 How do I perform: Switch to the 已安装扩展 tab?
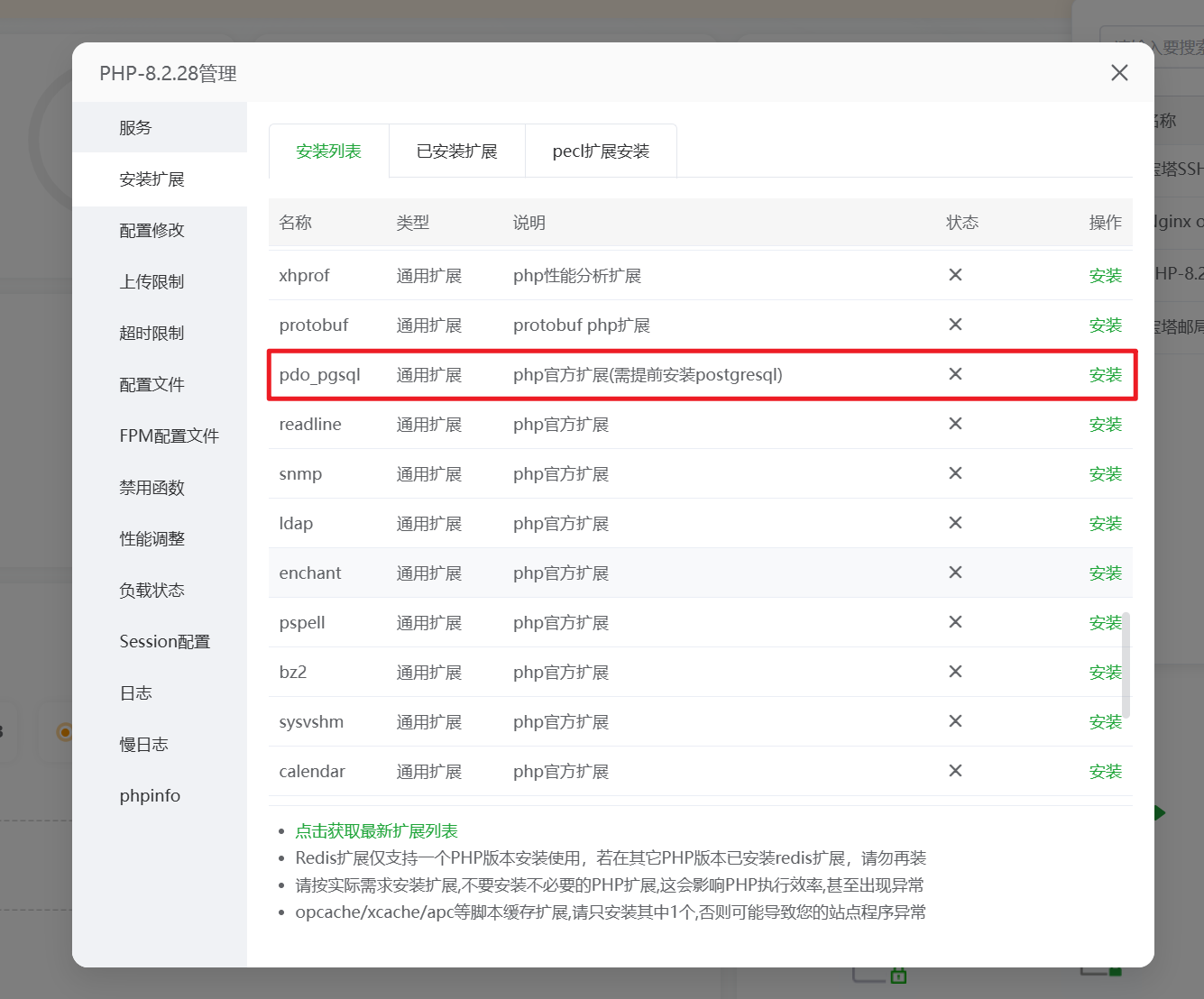(456, 151)
